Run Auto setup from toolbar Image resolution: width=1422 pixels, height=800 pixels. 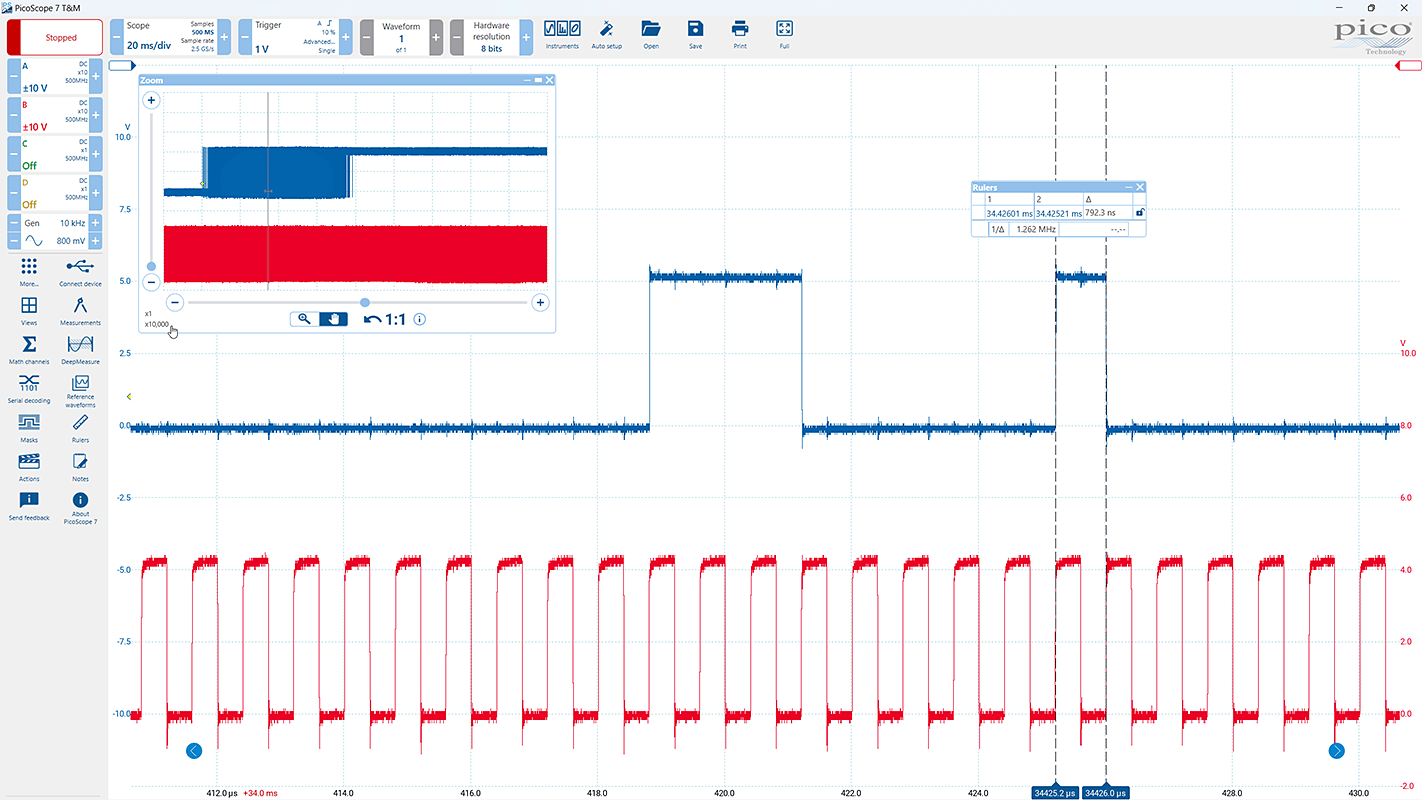pyautogui.click(x=606, y=33)
